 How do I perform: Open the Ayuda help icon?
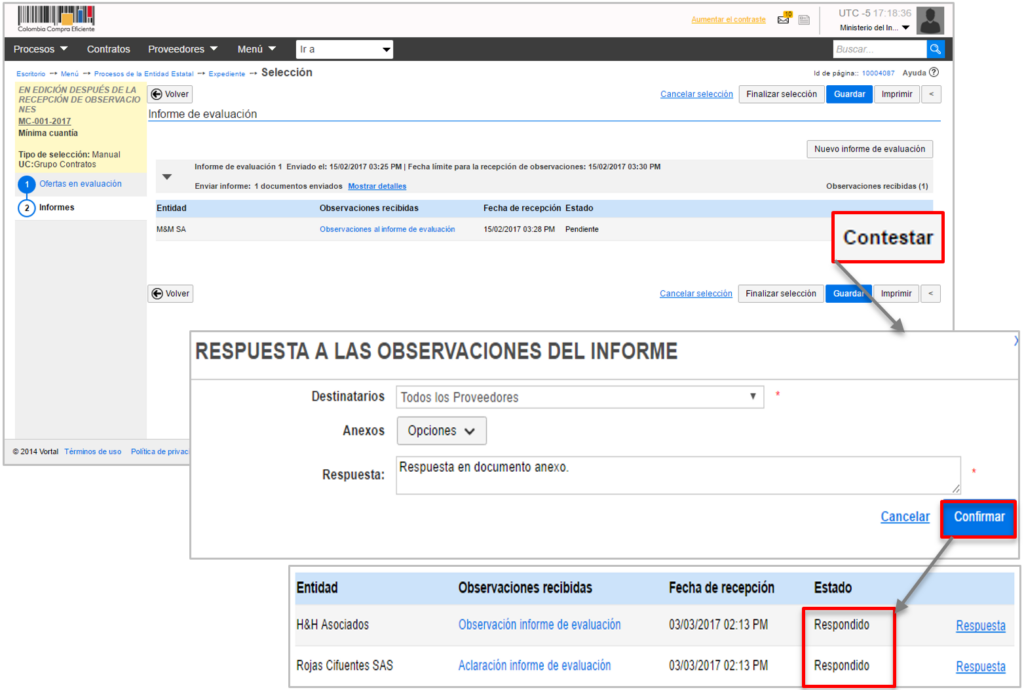933,73
